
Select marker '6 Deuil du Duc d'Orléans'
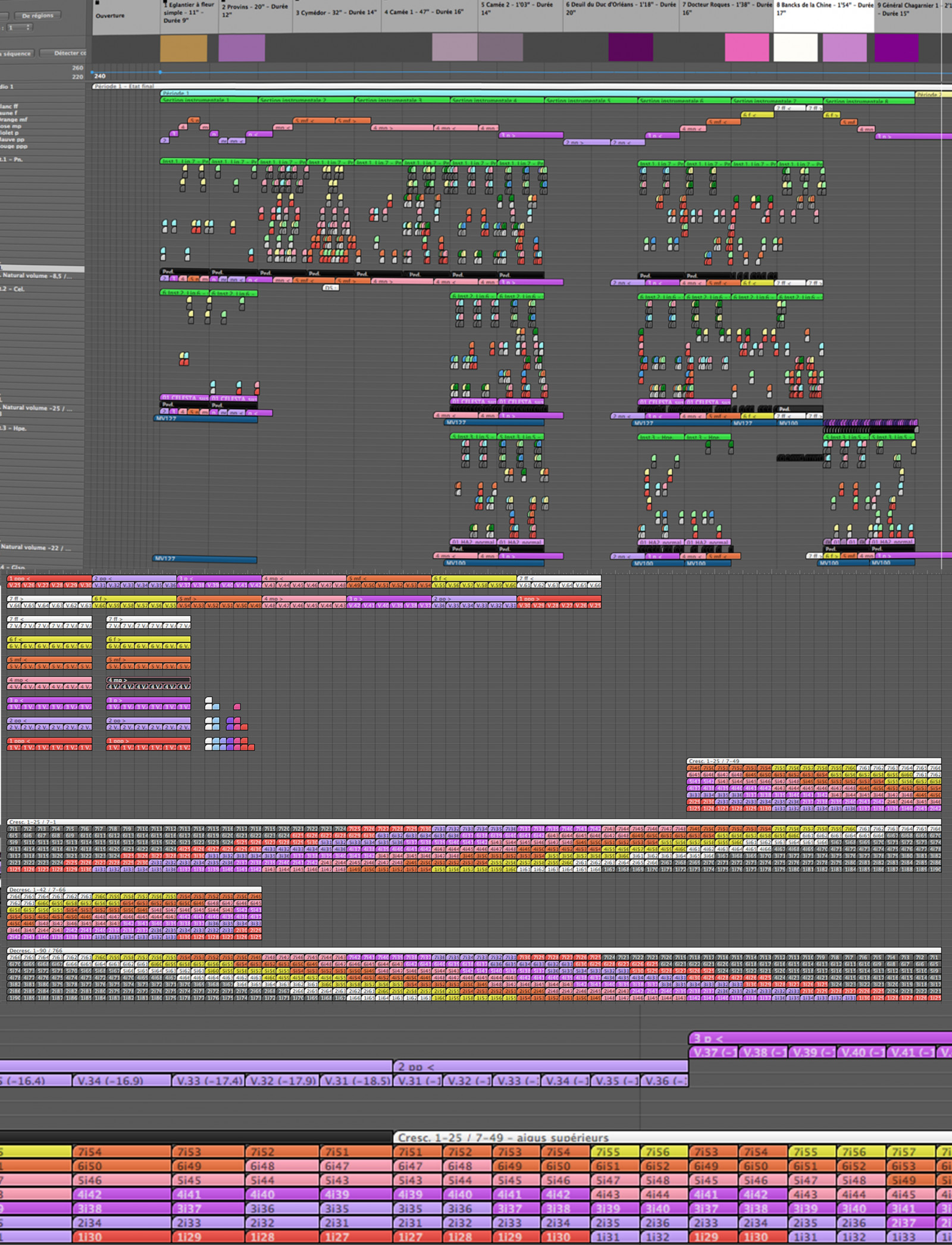(620, 8)
